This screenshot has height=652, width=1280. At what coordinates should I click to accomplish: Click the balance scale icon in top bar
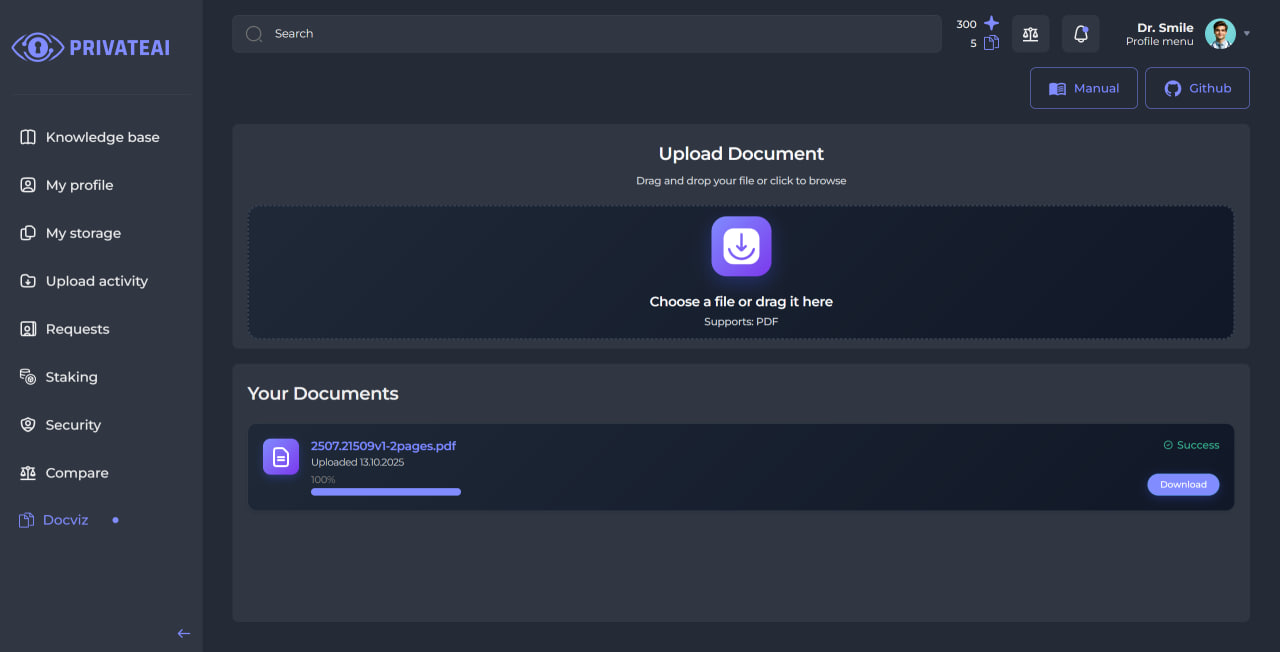[x=1030, y=34]
